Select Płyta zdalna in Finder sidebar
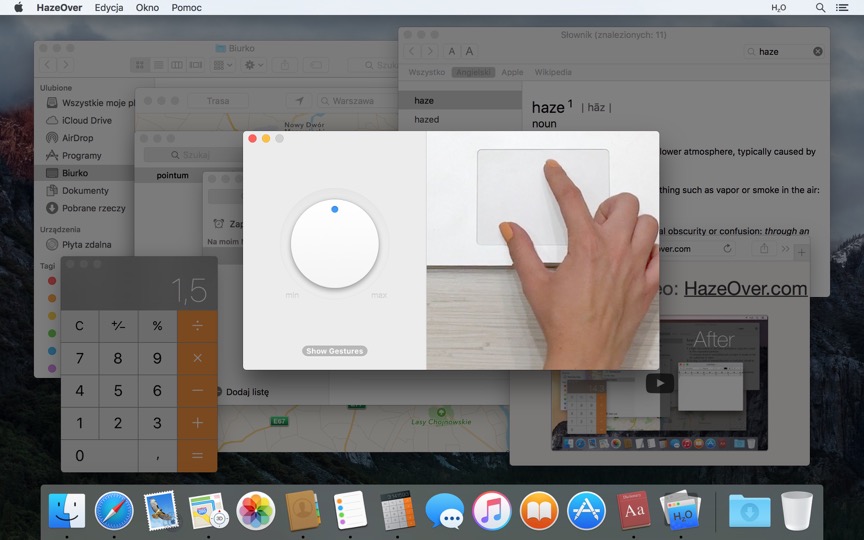The width and height of the screenshot is (864, 540). (x=85, y=244)
